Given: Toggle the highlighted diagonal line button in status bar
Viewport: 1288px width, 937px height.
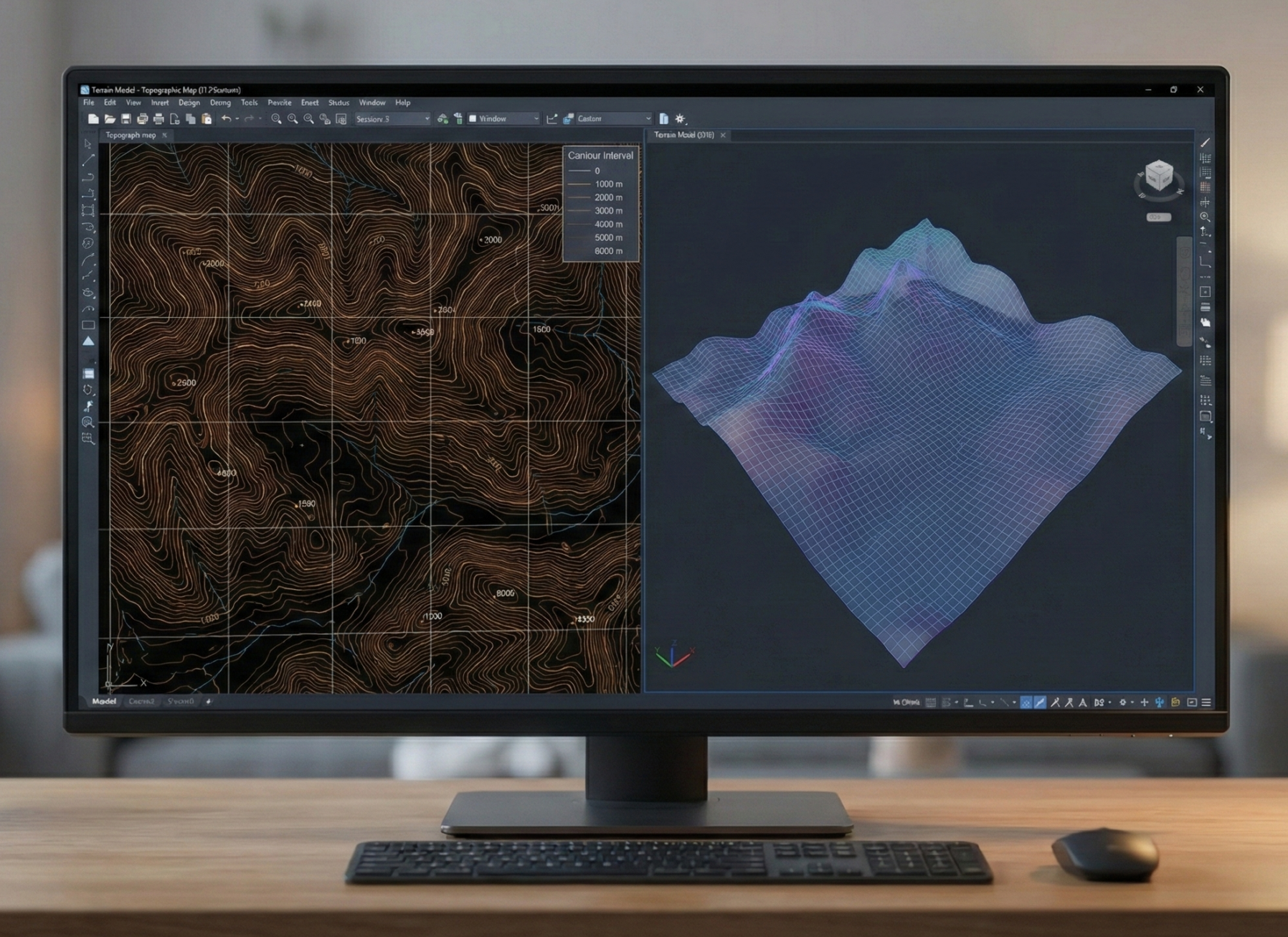Looking at the screenshot, I should (x=1040, y=702).
